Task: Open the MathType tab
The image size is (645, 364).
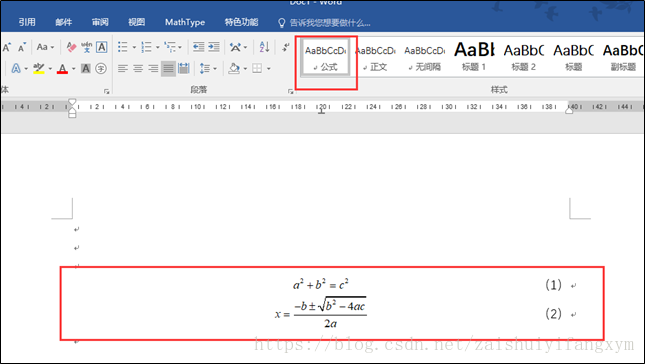Action: (185, 22)
